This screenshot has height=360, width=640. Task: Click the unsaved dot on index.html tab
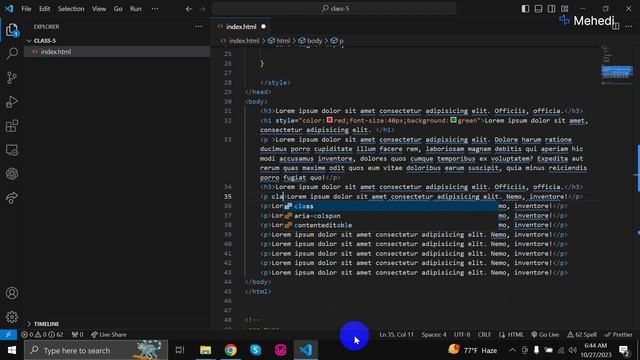263,27
